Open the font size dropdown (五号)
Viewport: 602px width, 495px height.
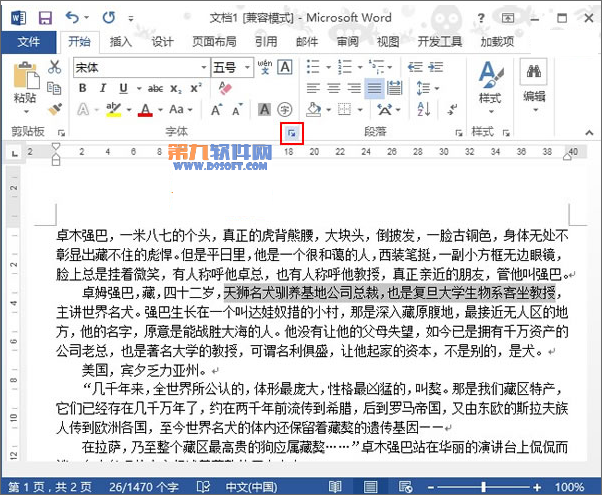click(x=248, y=68)
